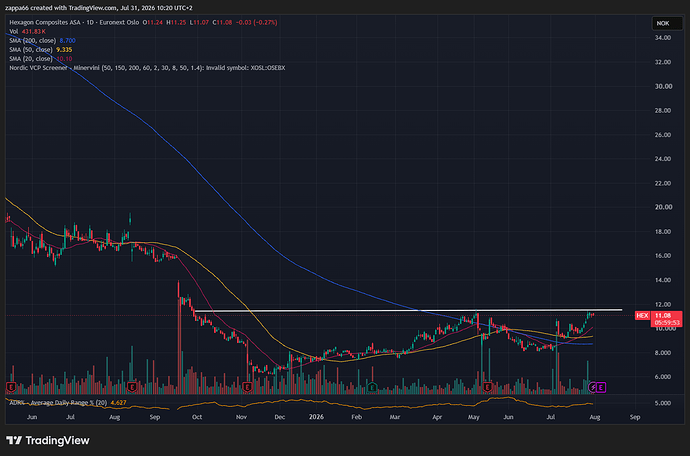Click the Dec time axis label

279,417
